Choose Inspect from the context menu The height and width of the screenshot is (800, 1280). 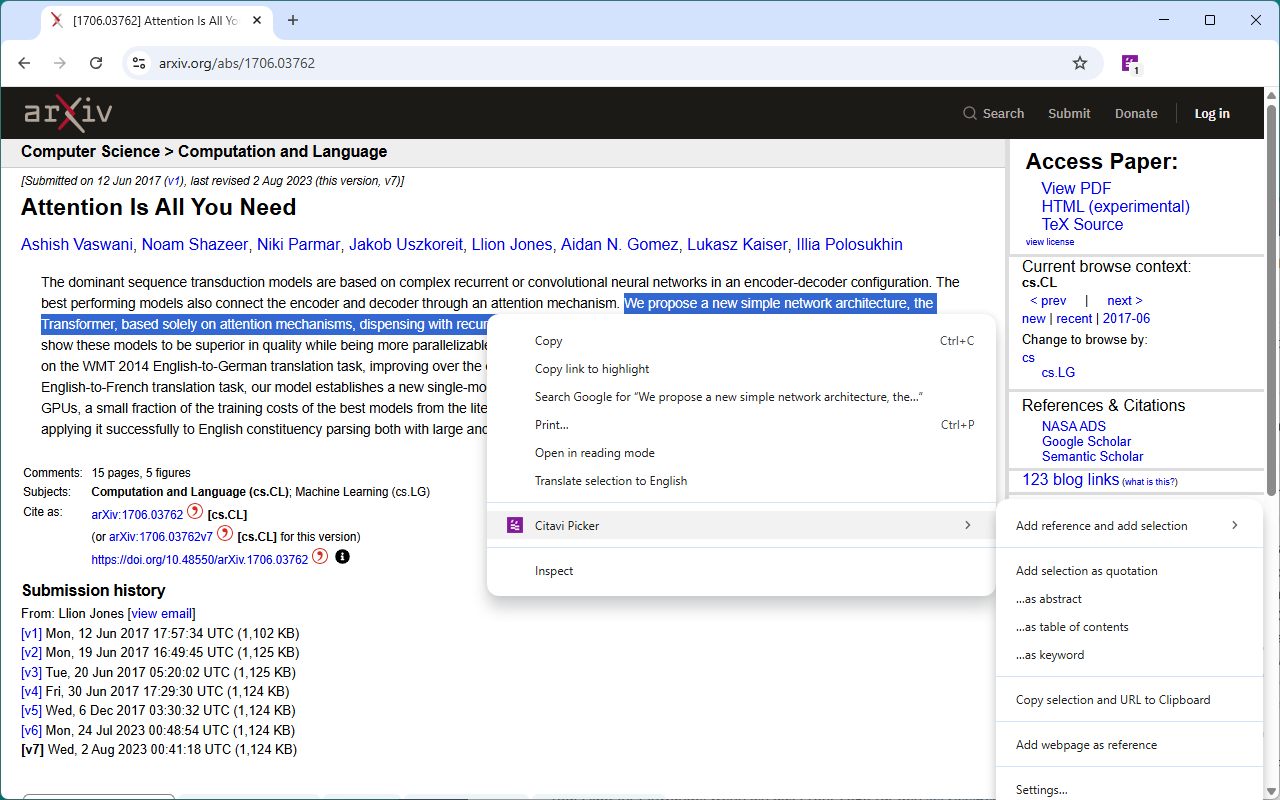(741, 571)
